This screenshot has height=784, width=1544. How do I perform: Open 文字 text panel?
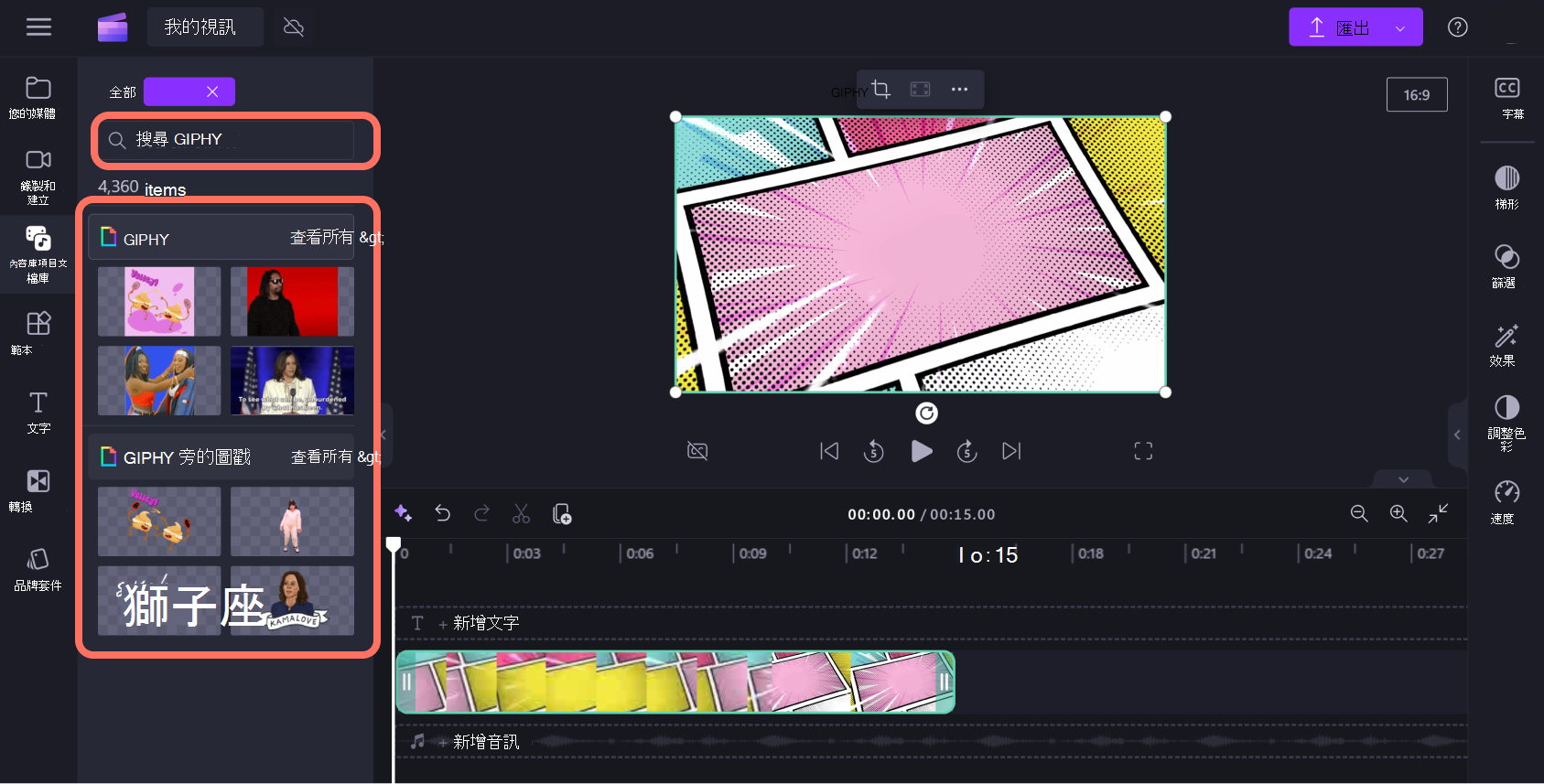[x=38, y=412]
